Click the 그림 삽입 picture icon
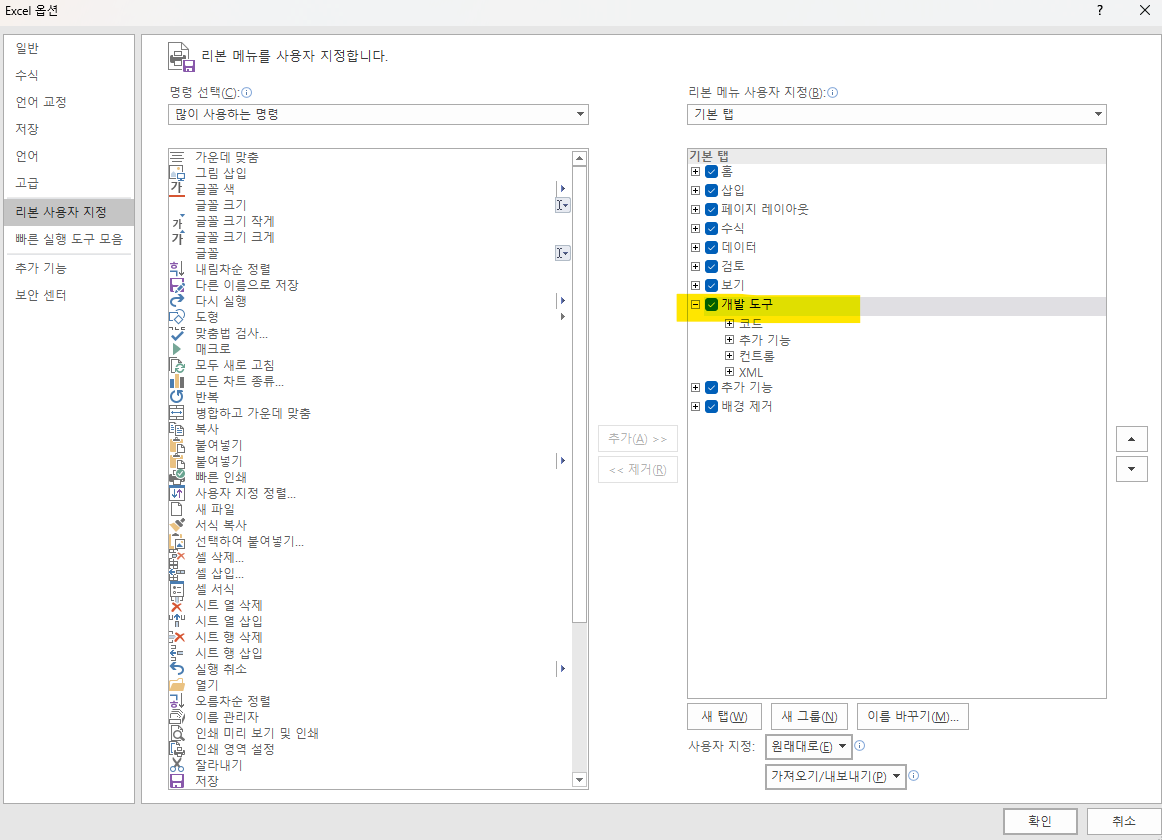Screen dimensions: 1162x840 click(x=176, y=173)
